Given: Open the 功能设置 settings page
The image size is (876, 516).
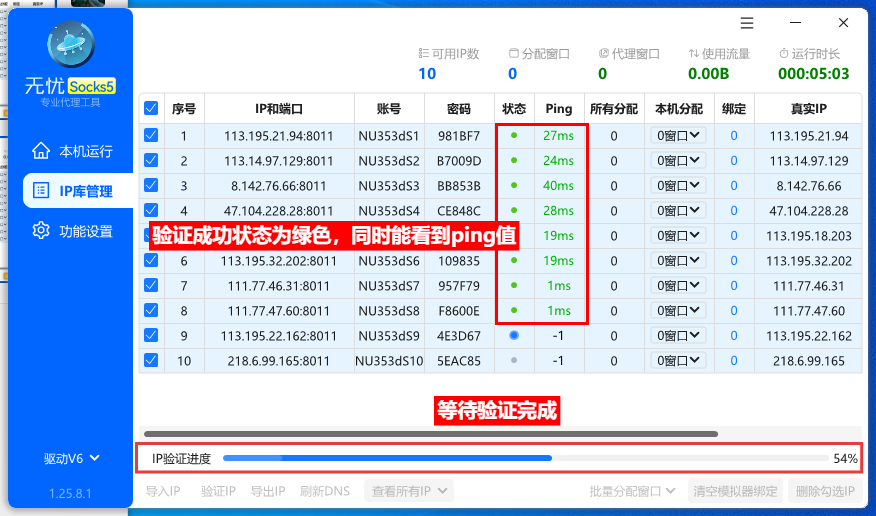Looking at the screenshot, I should (85, 231).
